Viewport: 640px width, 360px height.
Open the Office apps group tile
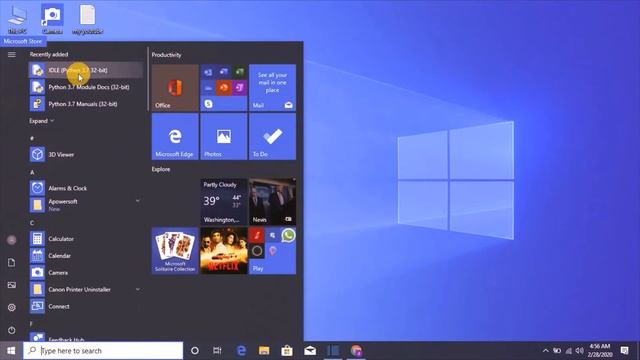(224, 87)
